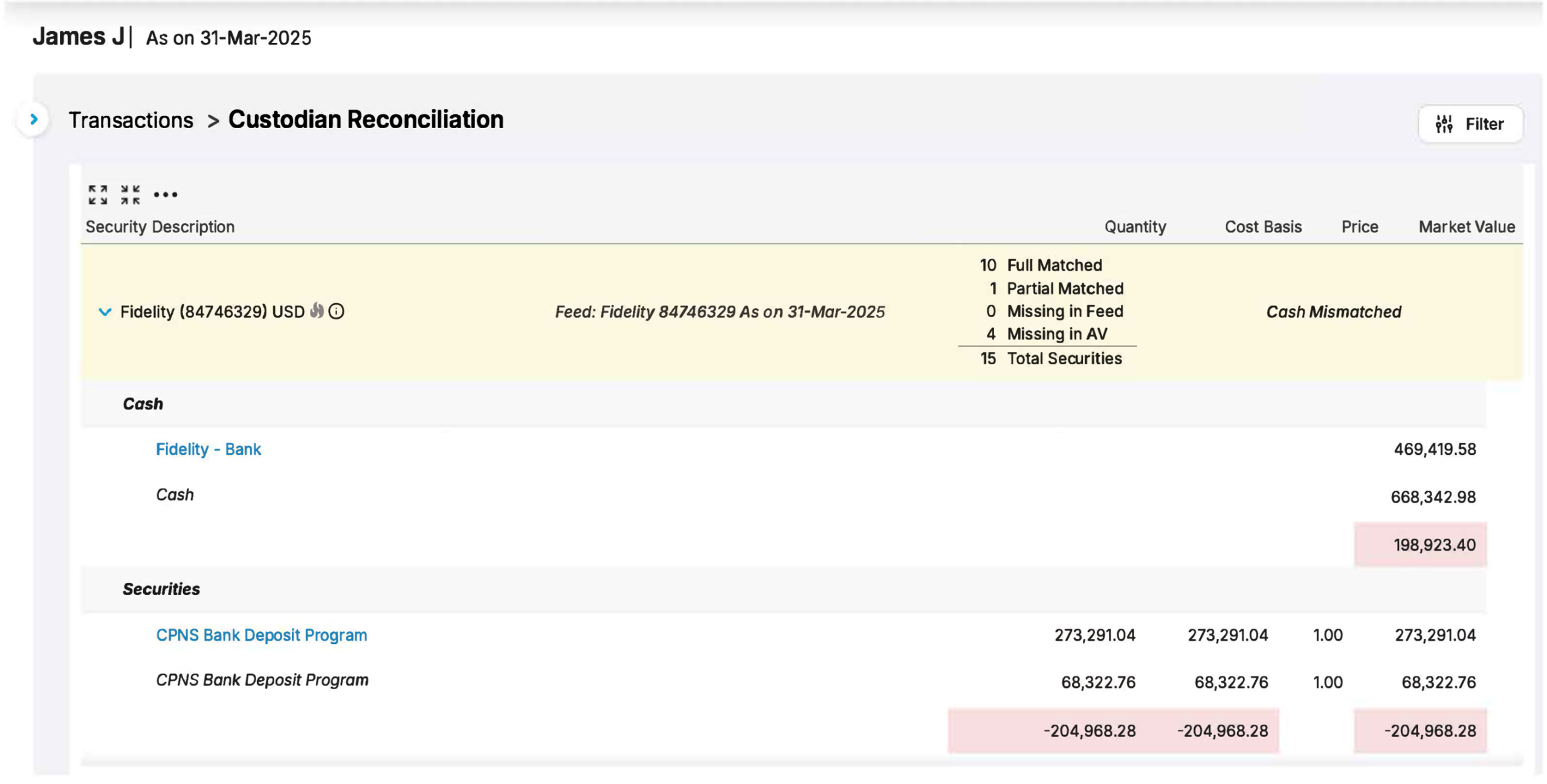
Task: Sort by Quantity column header
Action: point(1134,227)
